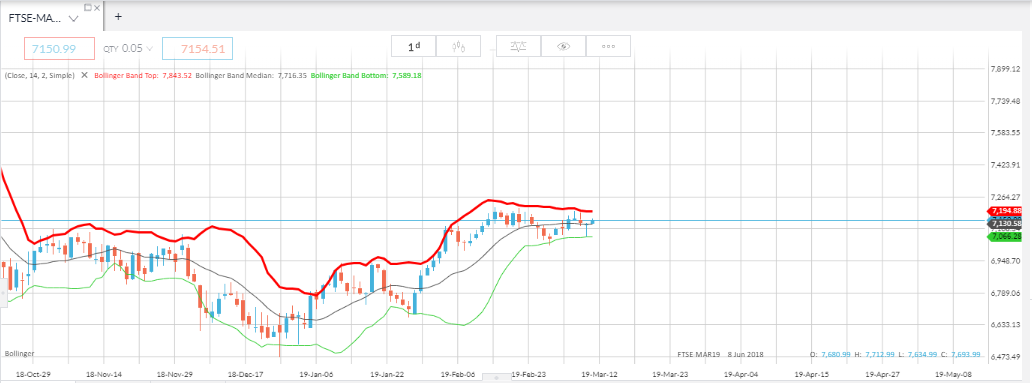Open the QTY 0.05 quantity dropdown
The image size is (1032, 383).
click(128, 48)
